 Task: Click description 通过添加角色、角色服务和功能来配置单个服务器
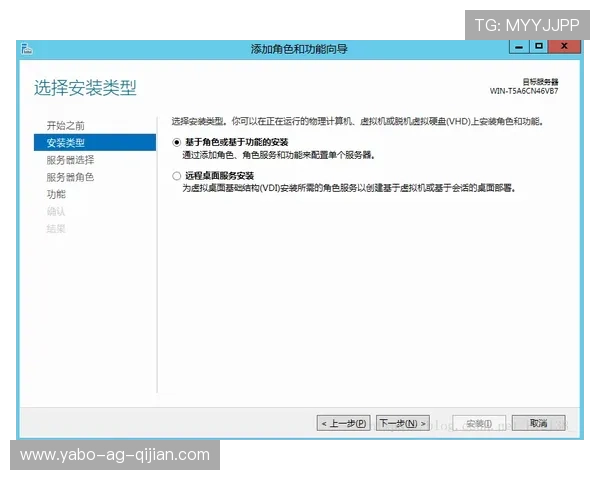pyautogui.click(x=279, y=155)
